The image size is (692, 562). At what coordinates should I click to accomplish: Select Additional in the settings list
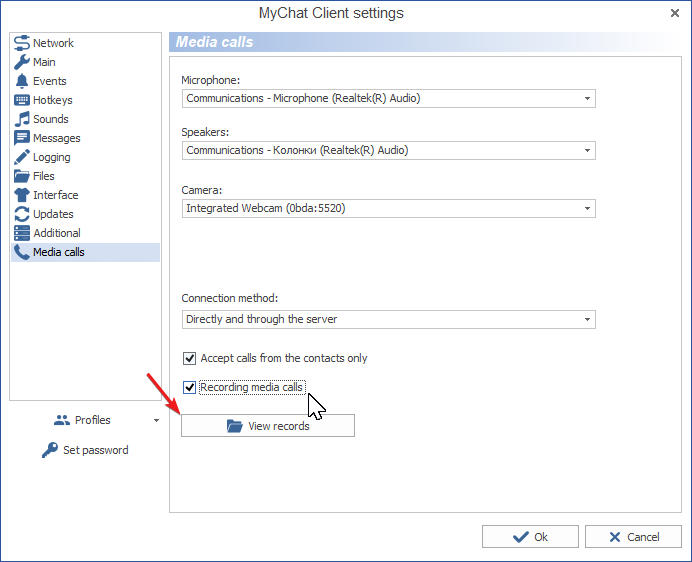point(56,233)
